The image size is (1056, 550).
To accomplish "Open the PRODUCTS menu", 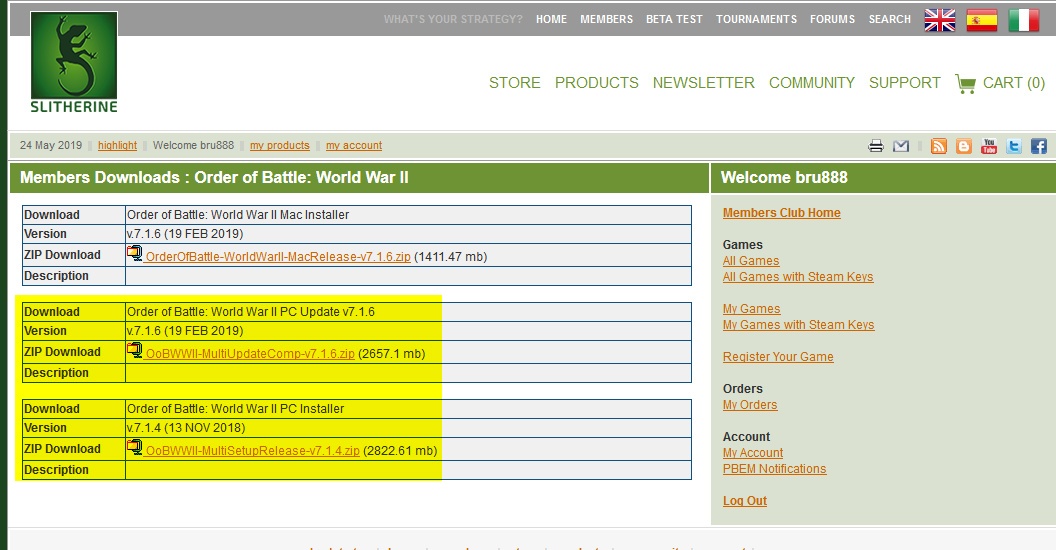I will (x=597, y=83).
